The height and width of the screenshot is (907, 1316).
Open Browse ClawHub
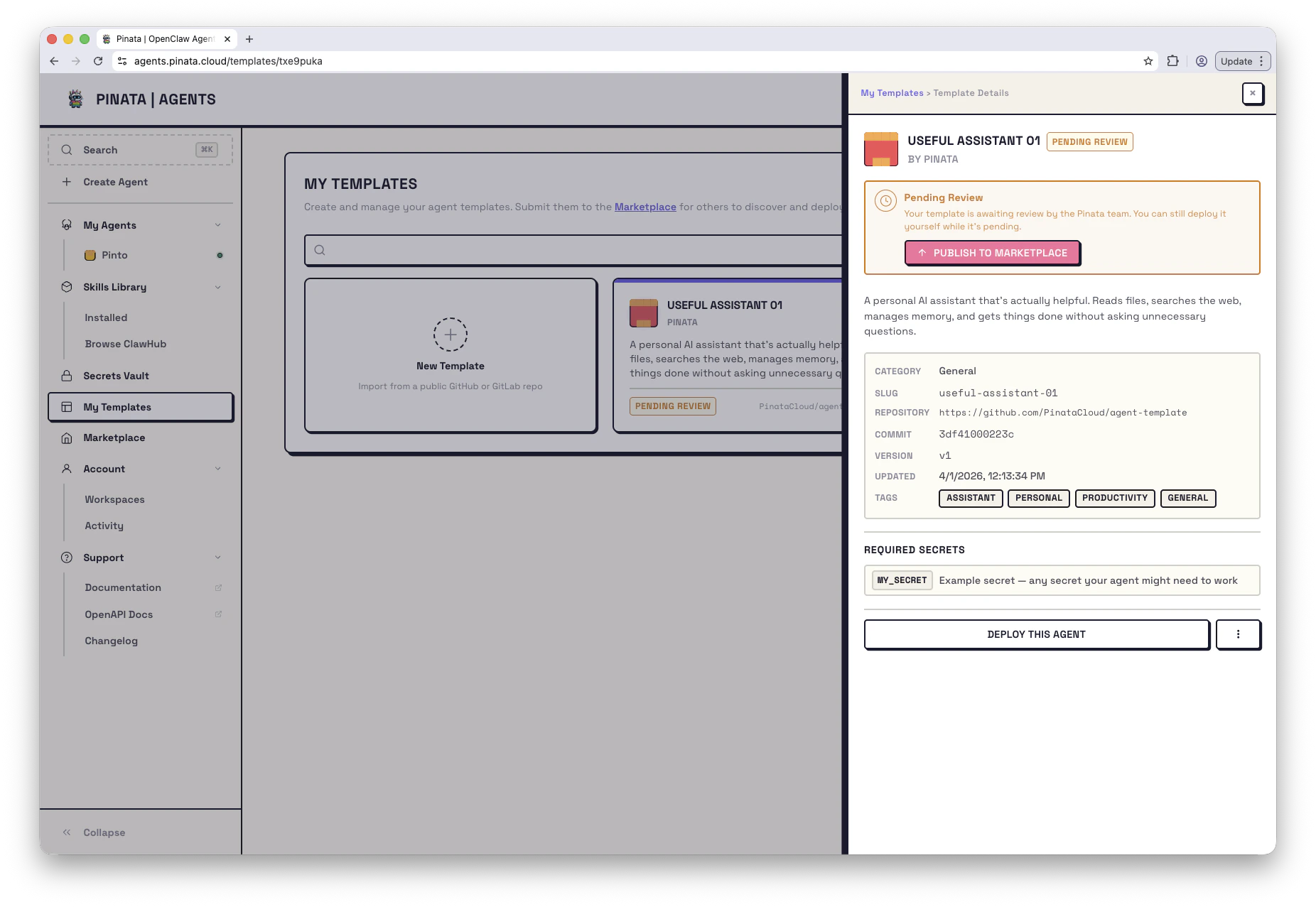126,344
